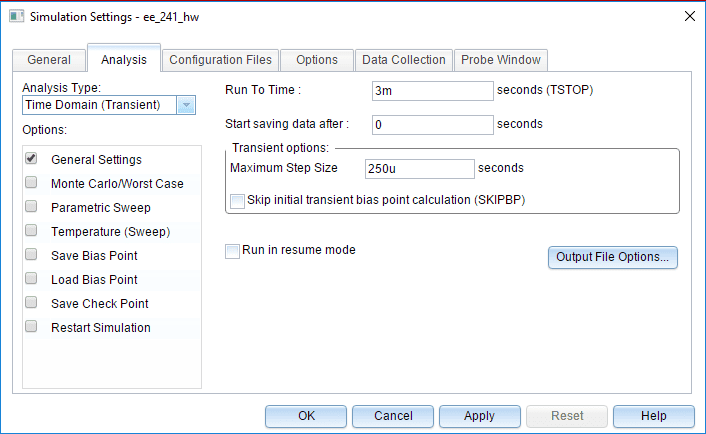The width and height of the screenshot is (706, 434).
Task: Switch to the Probe Window tab
Action: tap(500, 60)
